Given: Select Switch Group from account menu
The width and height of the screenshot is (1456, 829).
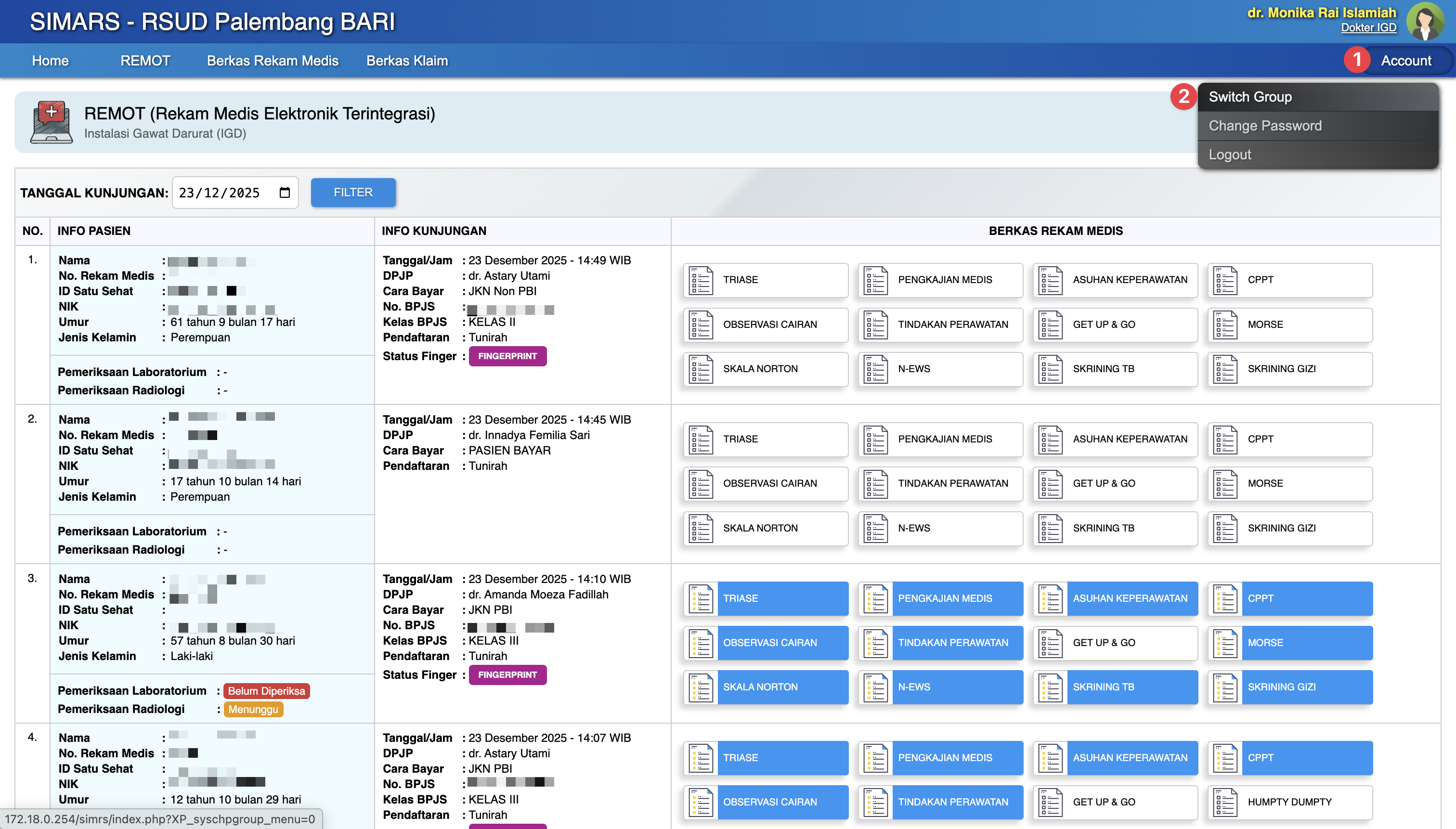Looking at the screenshot, I should tap(1250, 97).
